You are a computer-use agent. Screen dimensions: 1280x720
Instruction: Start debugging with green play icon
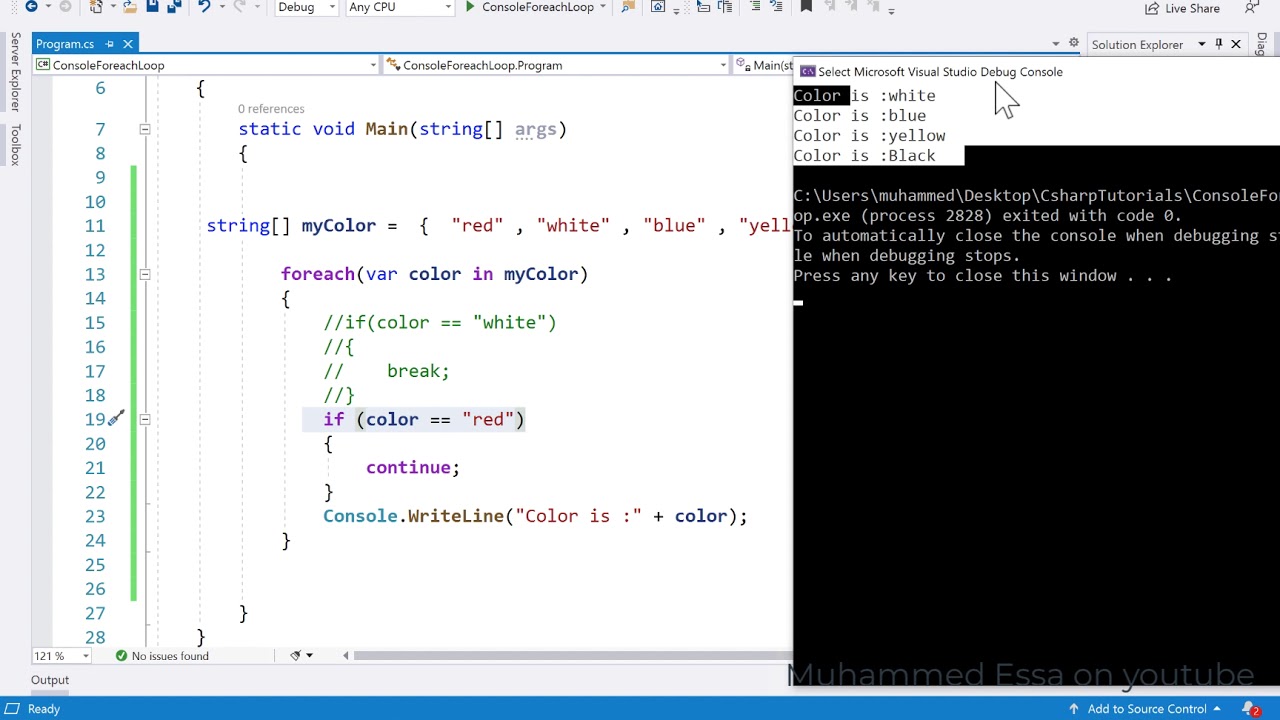(x=470, y=7)
